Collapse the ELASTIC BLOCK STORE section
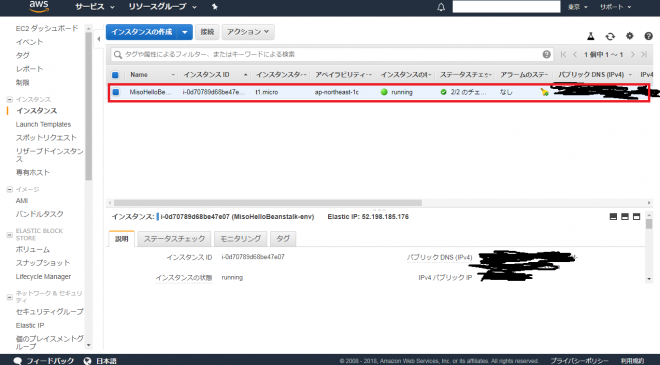 (9, 234)
